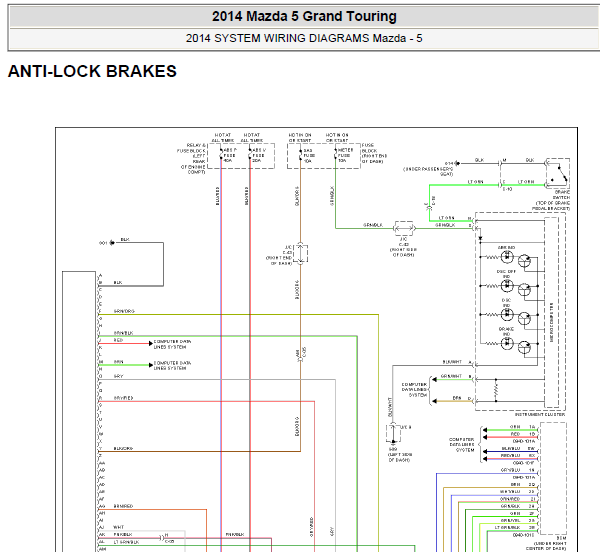This screenshot has height=552, width=600.
Task: Click the J/C junction box right side of dash
Action: click(404, 228)
